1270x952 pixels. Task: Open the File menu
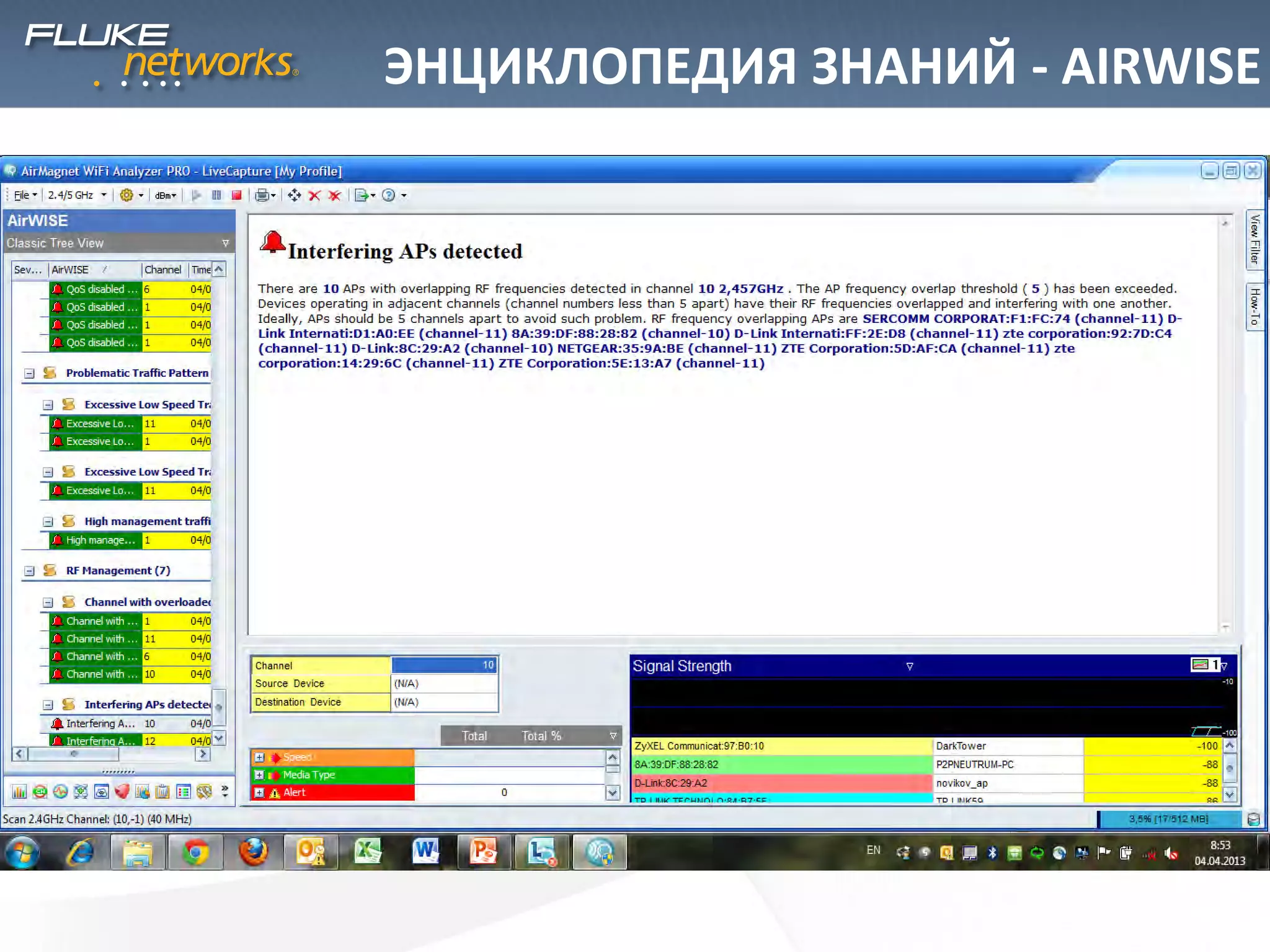[25, 195]
